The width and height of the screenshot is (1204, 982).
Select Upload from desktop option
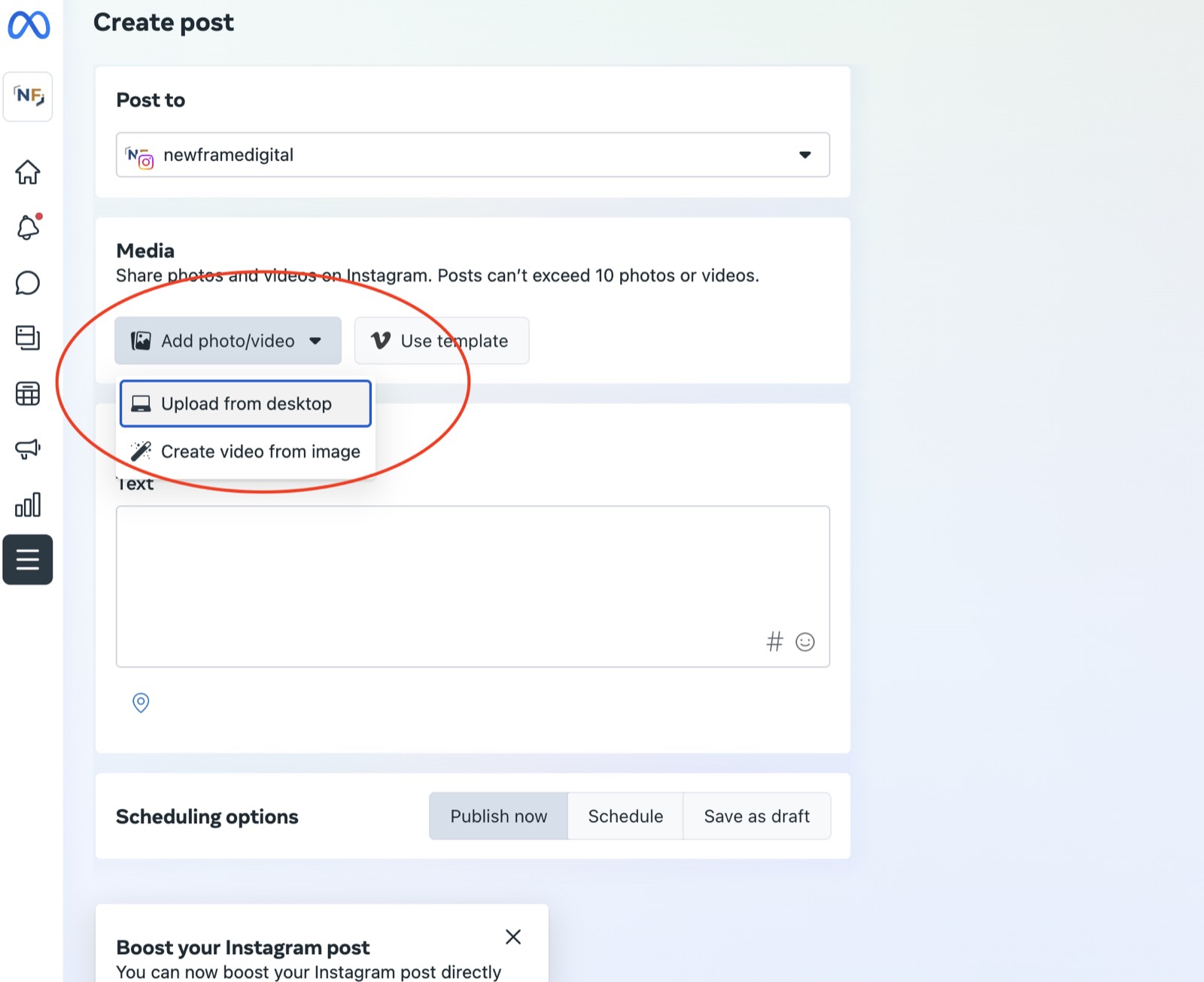[245, 404]
